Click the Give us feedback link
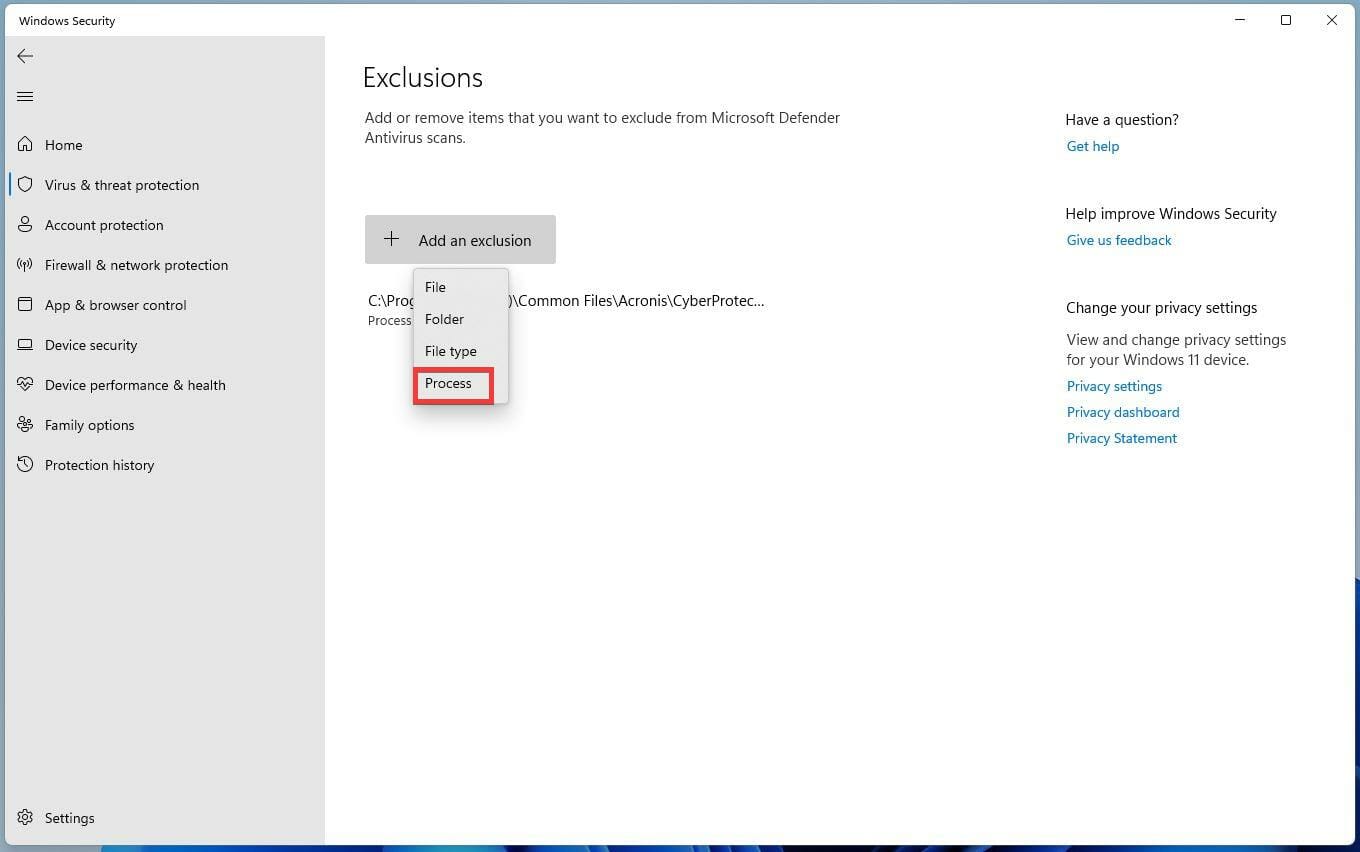 click(1118, 240)
